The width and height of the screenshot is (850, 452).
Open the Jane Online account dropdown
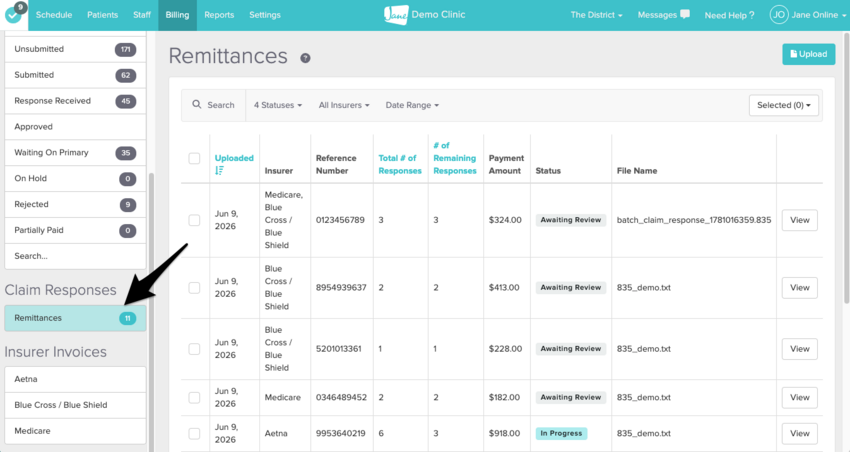(818, 15)
